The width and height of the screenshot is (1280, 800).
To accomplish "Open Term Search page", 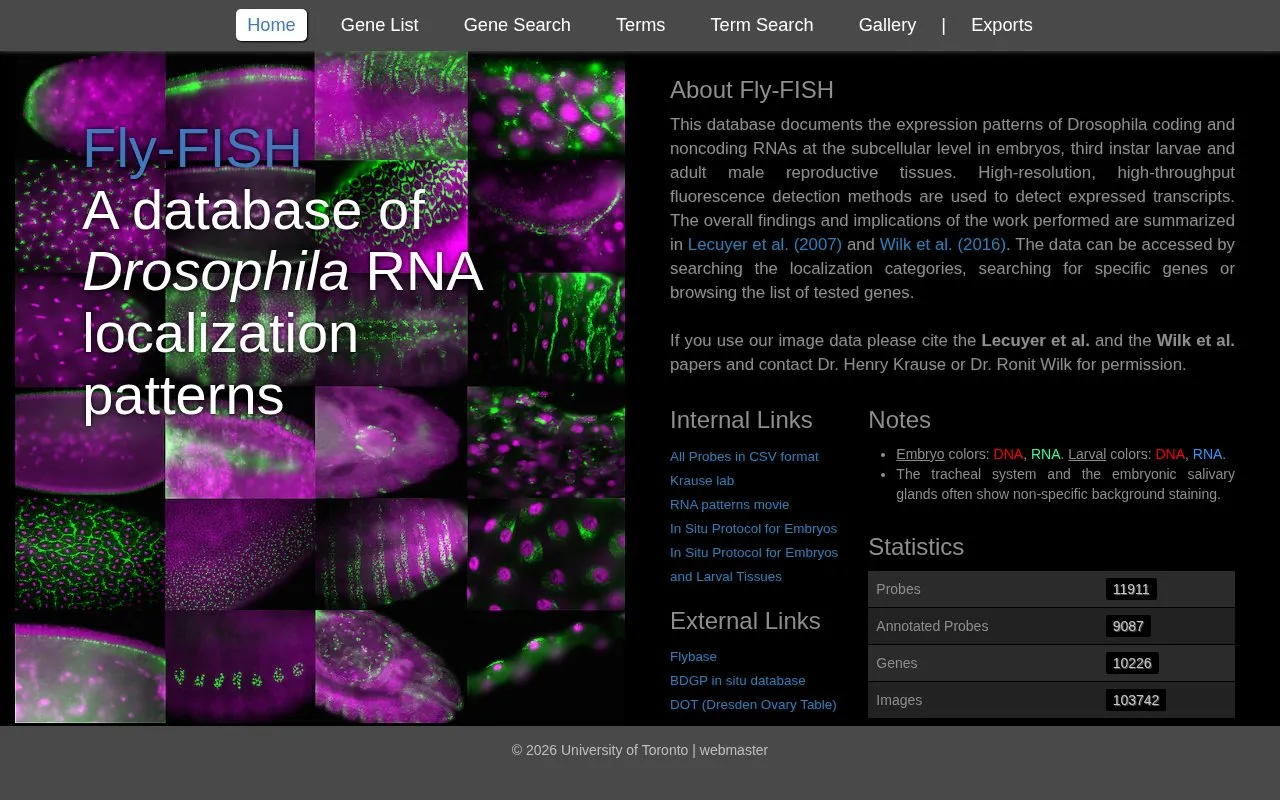I will pos(762,25).
